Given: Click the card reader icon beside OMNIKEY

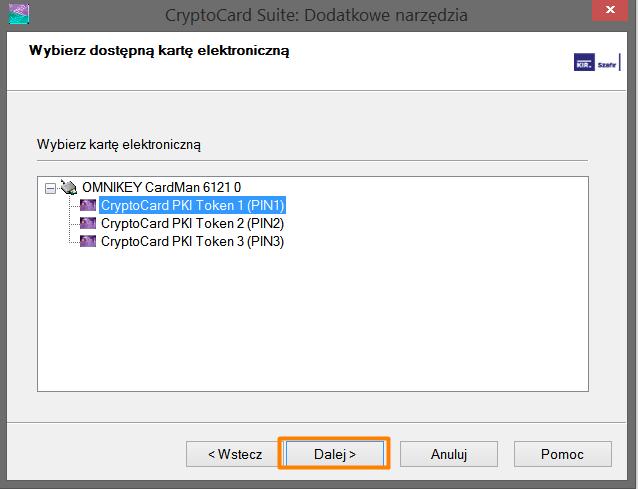Looking at the screenshot, I should 68,187.
